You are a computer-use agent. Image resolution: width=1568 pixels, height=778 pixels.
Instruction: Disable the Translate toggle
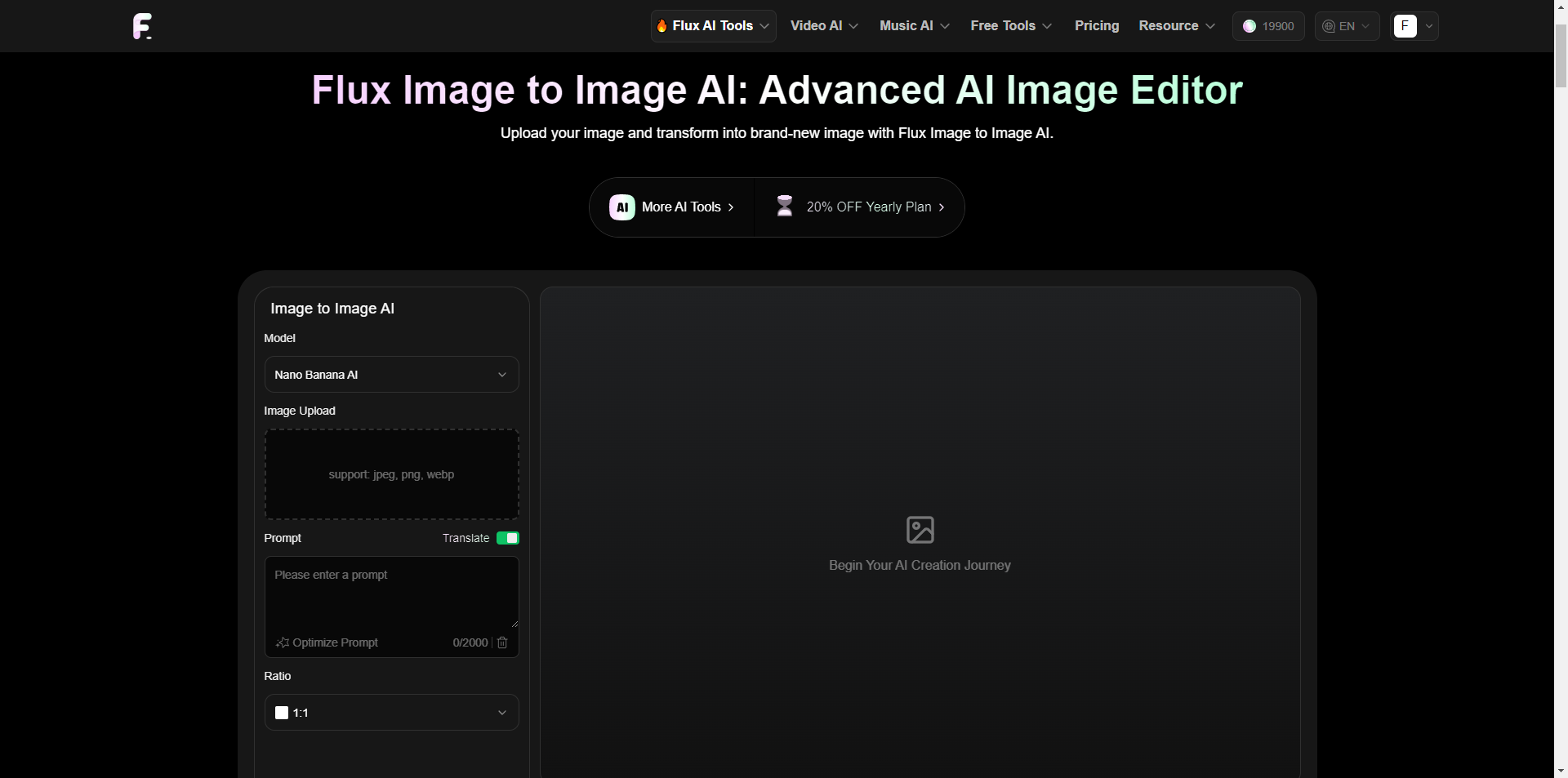coord(507,538)
